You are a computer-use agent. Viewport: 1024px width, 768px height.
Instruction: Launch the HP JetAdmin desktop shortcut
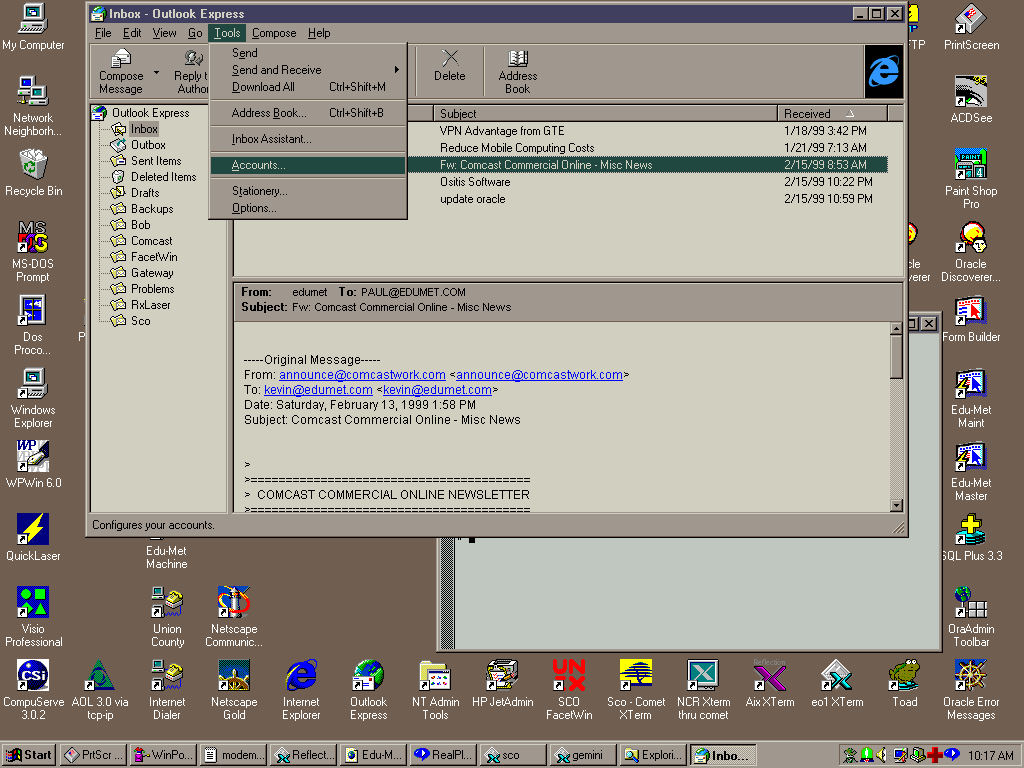(502, 683)
